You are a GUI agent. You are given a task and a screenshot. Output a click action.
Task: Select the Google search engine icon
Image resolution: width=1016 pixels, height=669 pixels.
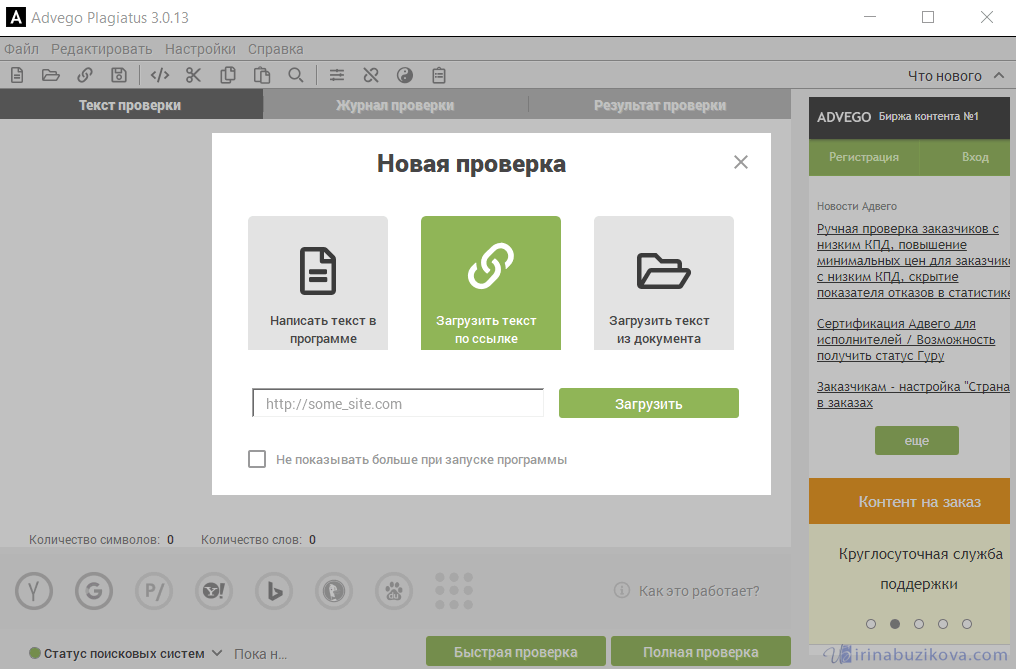click(x=94, y=591)
